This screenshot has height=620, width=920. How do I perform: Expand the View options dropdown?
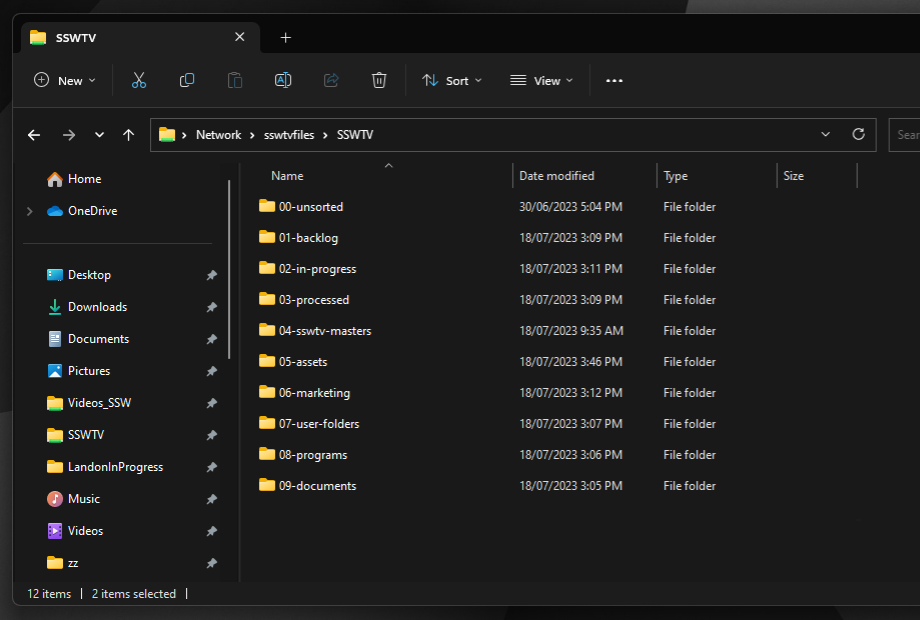[x=542, y=80]
